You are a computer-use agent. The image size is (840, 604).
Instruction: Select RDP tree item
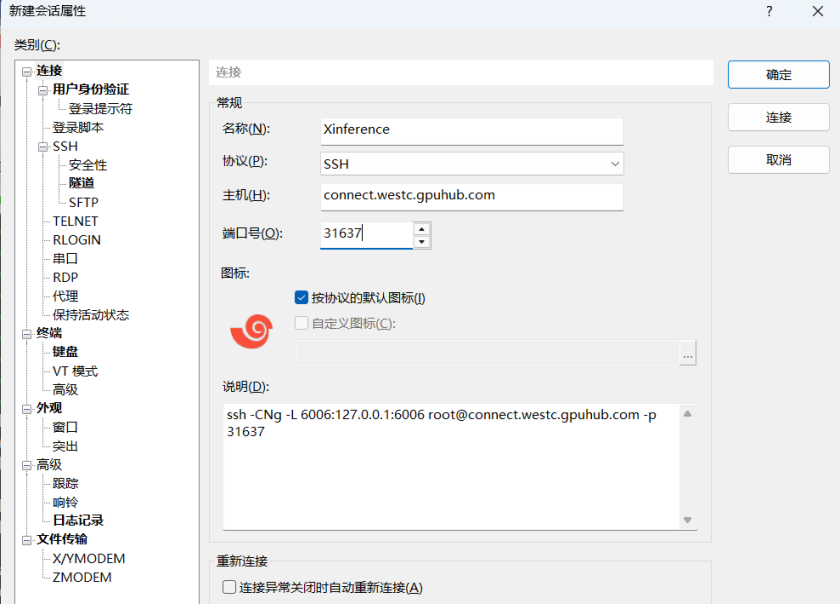65,278
